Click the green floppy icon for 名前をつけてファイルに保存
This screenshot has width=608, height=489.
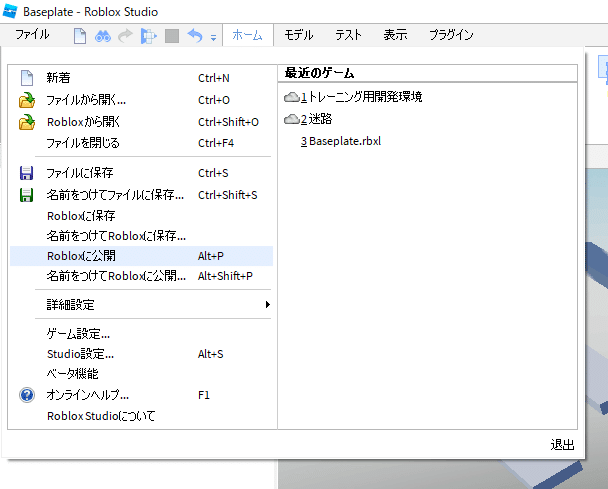point(26,195)
